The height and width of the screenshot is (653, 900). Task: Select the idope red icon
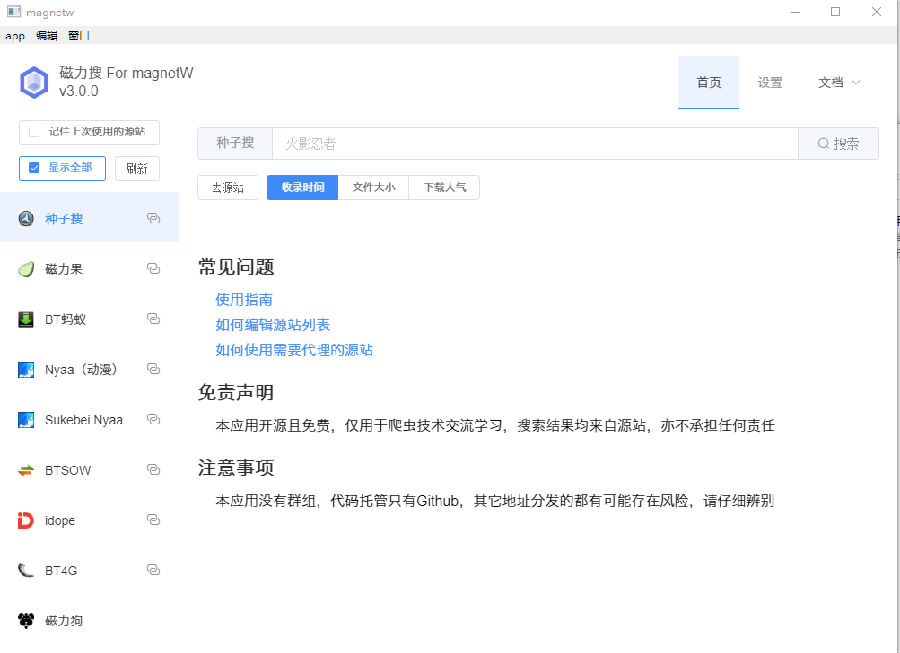pyautogui.click(x=26, y=520)
